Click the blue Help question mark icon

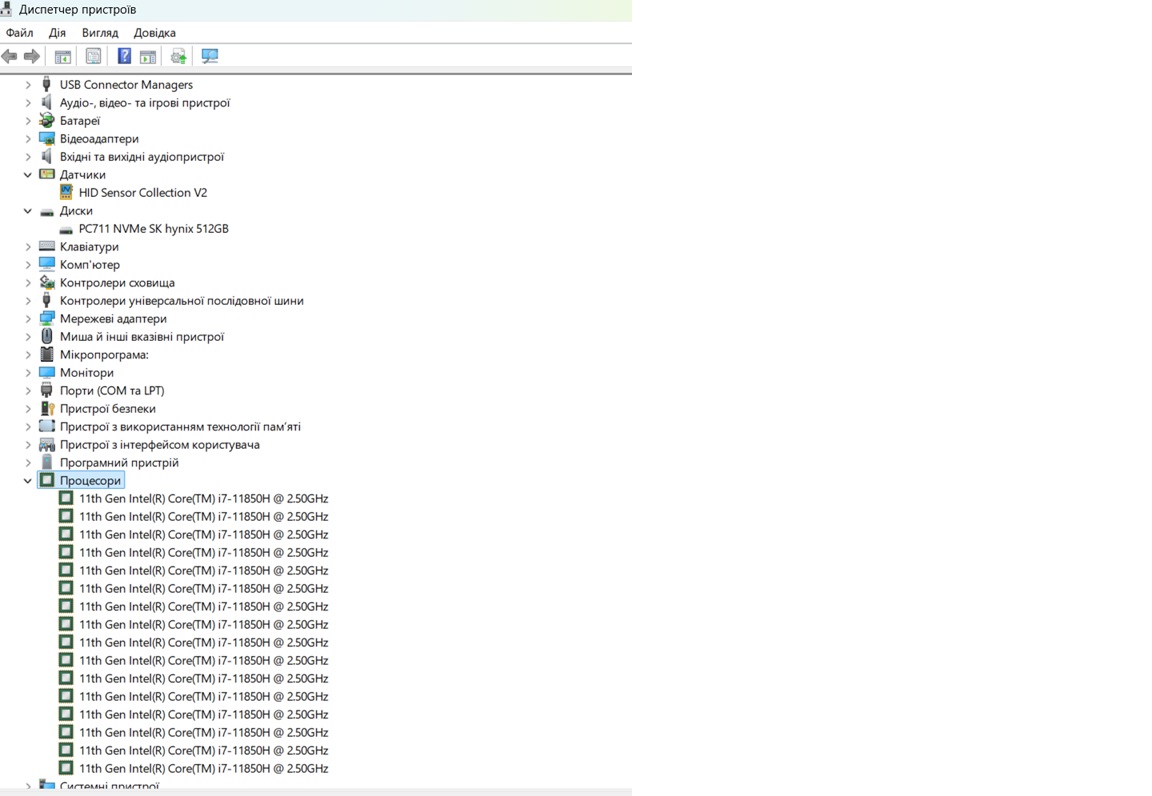(124, 56)
